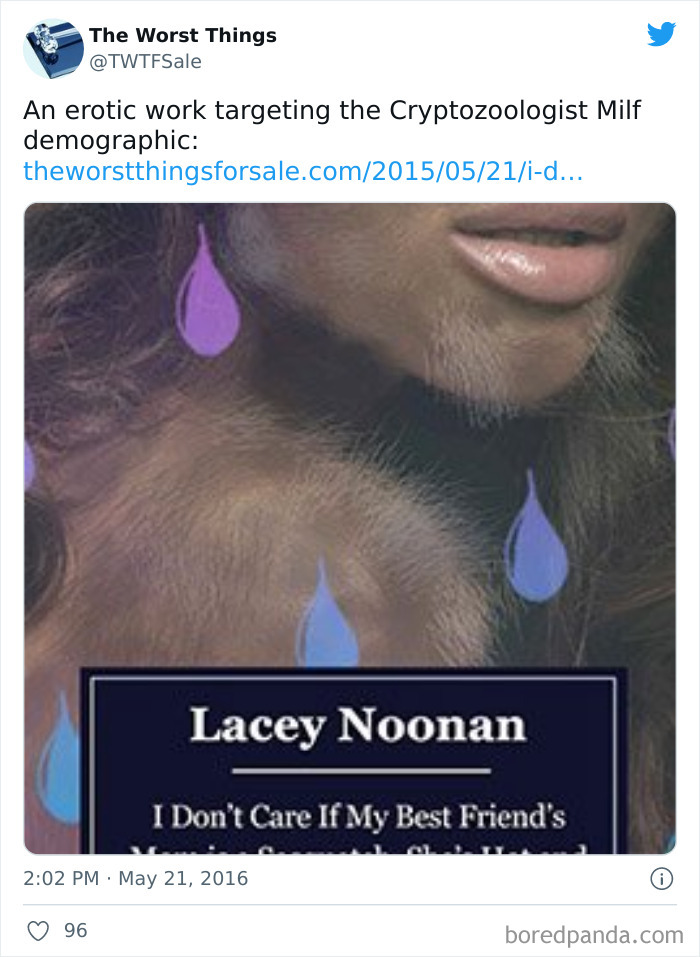Follow the theworstthingsforsale.com link
The image size is (700, 957).
(x=303, y=172)
